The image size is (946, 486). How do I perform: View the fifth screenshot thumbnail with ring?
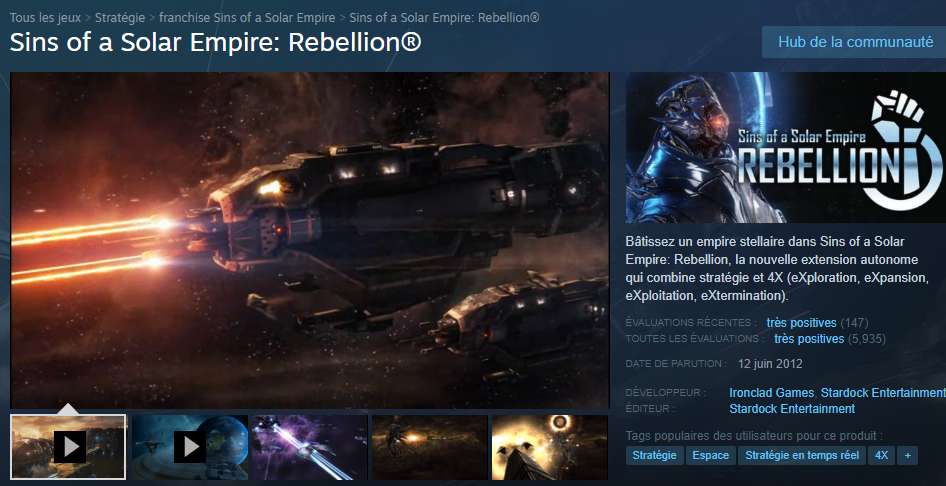[550, 447]
